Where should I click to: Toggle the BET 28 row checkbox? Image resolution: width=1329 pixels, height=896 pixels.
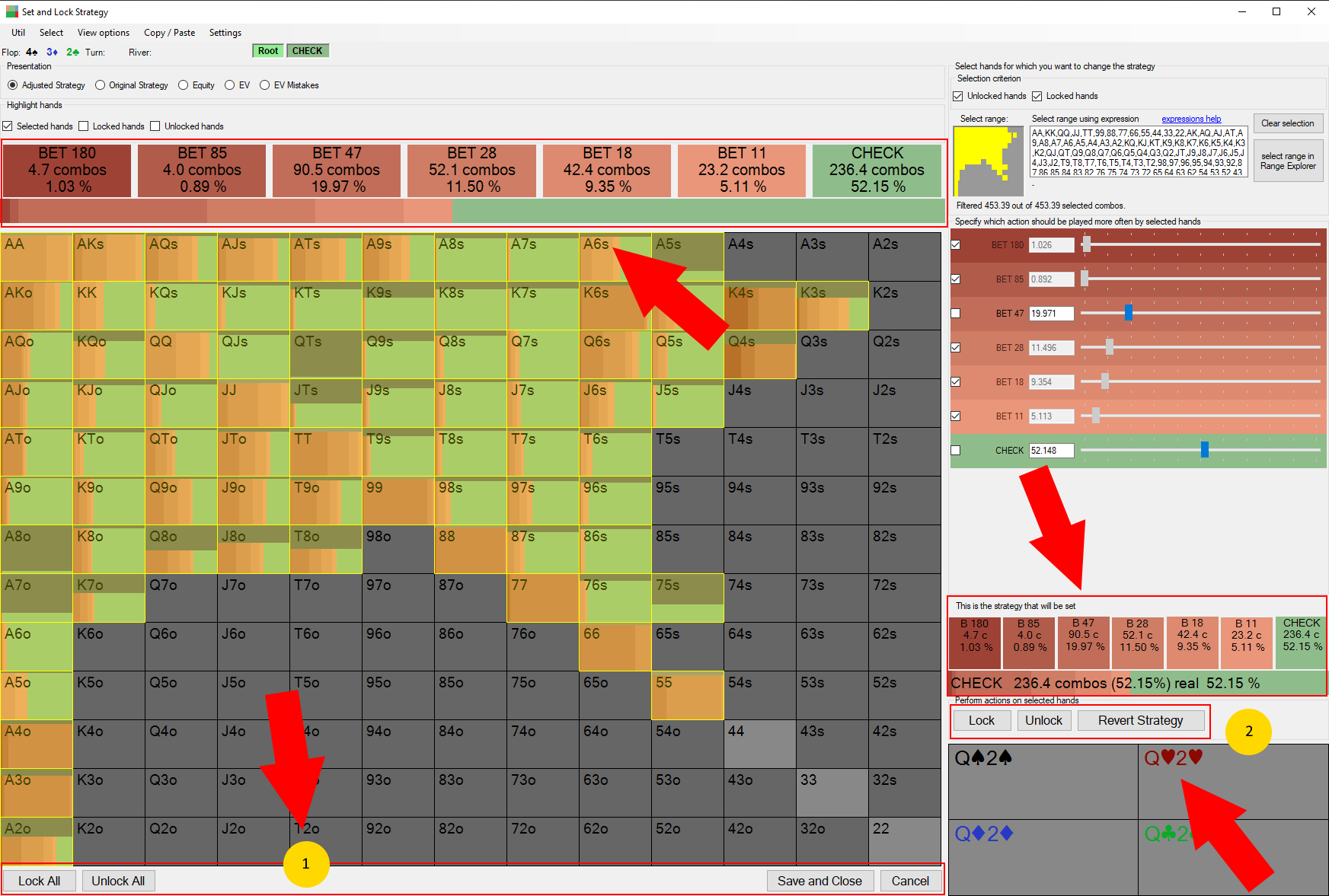tap(956, 348)
